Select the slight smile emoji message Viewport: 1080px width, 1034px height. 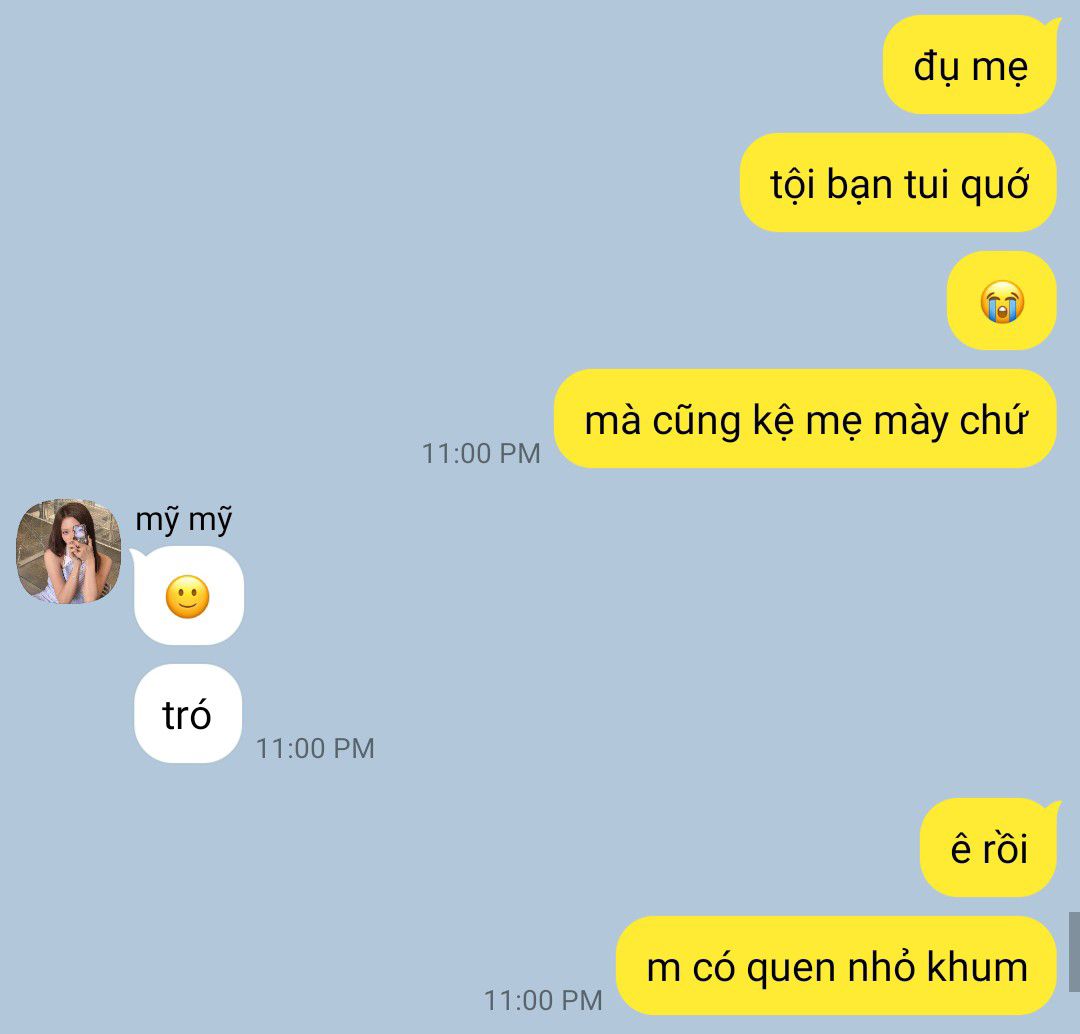click(187, 597)
